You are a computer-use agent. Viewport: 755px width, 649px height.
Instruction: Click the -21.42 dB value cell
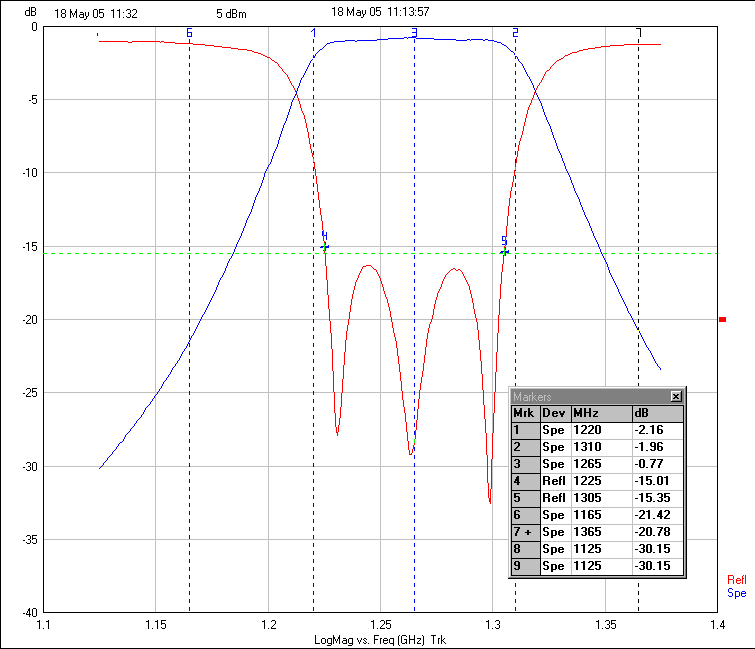658,515
